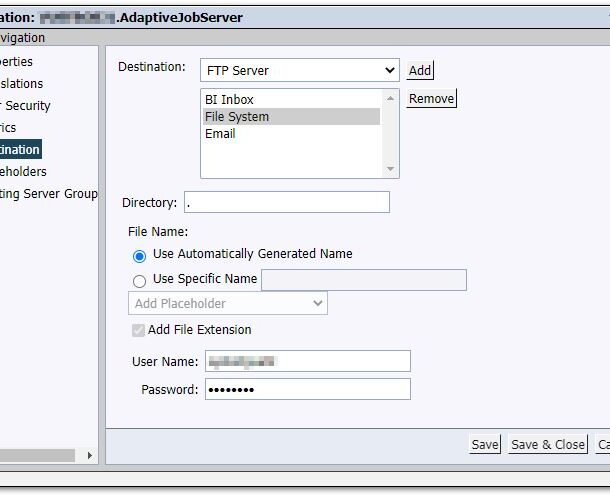
Task: Click the Save & Close button
Action: (x=548, y=444)
